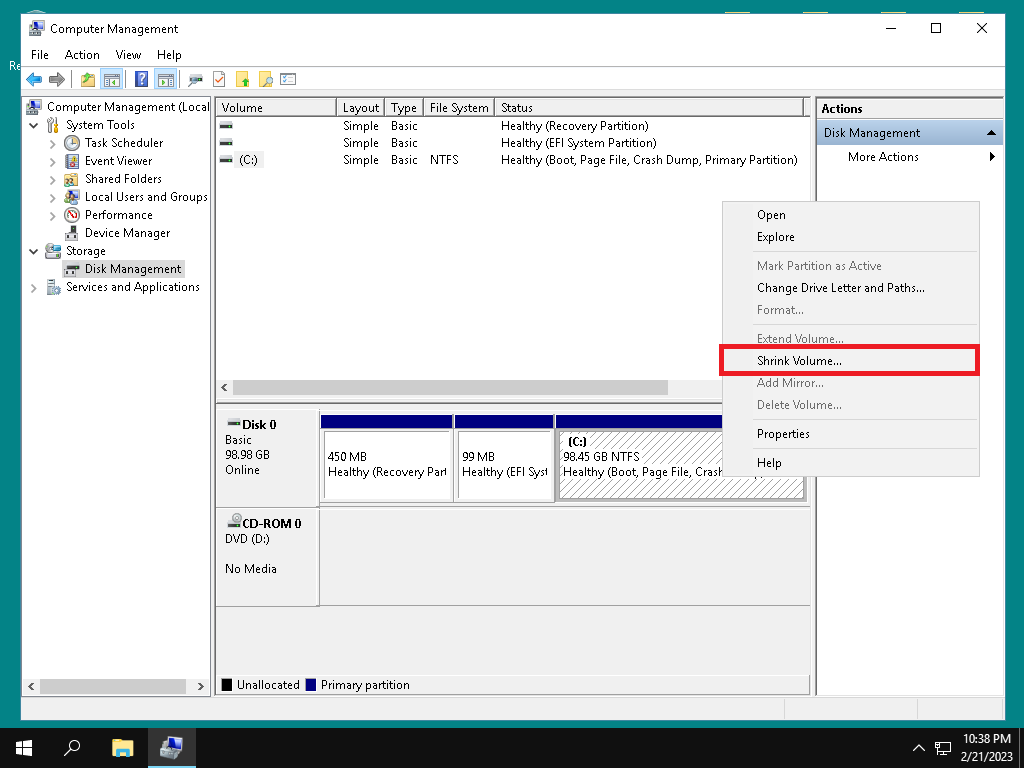
Task: Collapse the System Tools tree node
Action: 34,125
